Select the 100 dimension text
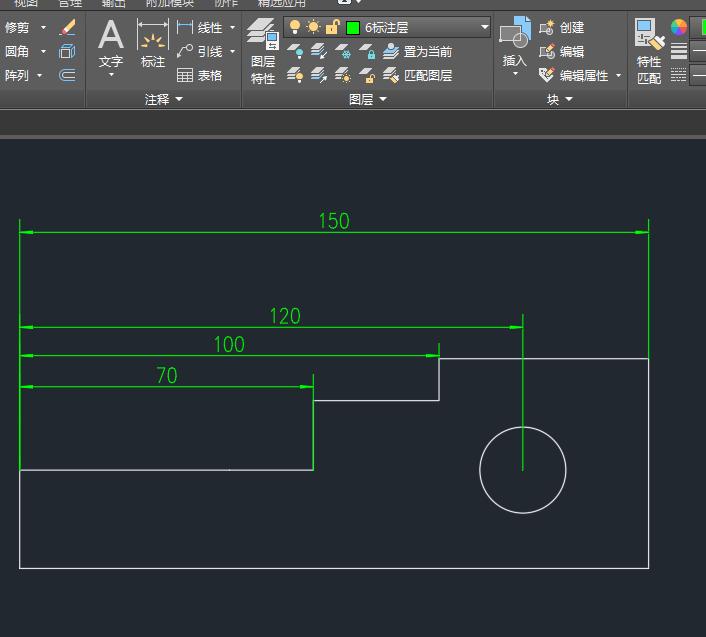 [x=229, y=344]
